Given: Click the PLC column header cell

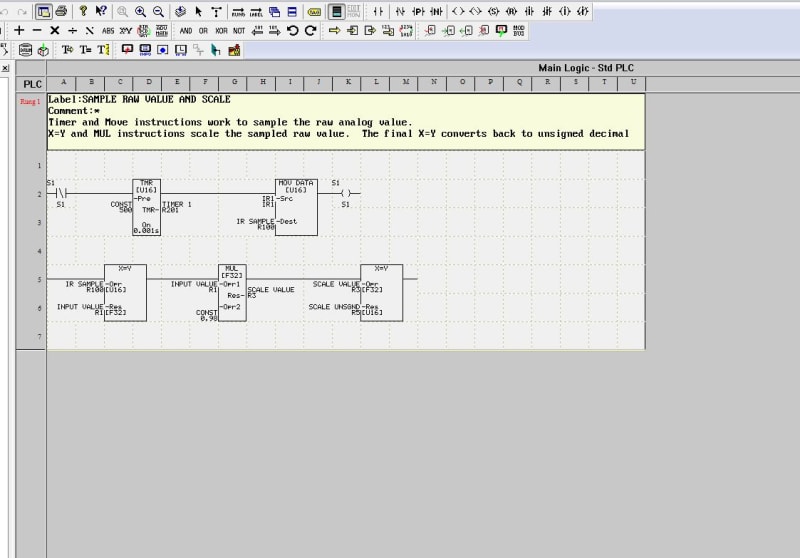Looking at the screenshot, I should click(x=32, y=84).
